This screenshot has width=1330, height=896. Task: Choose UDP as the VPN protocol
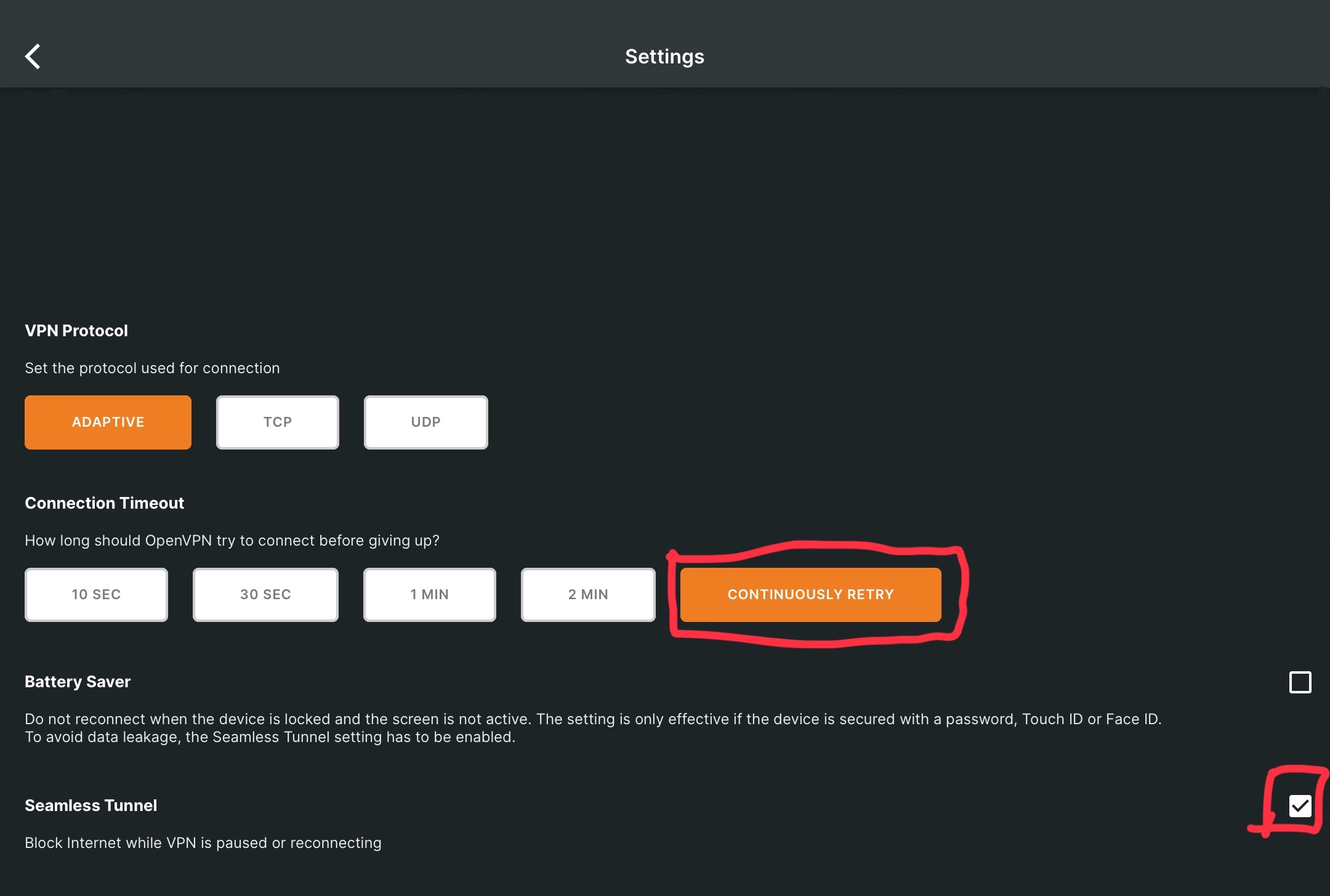425,422
